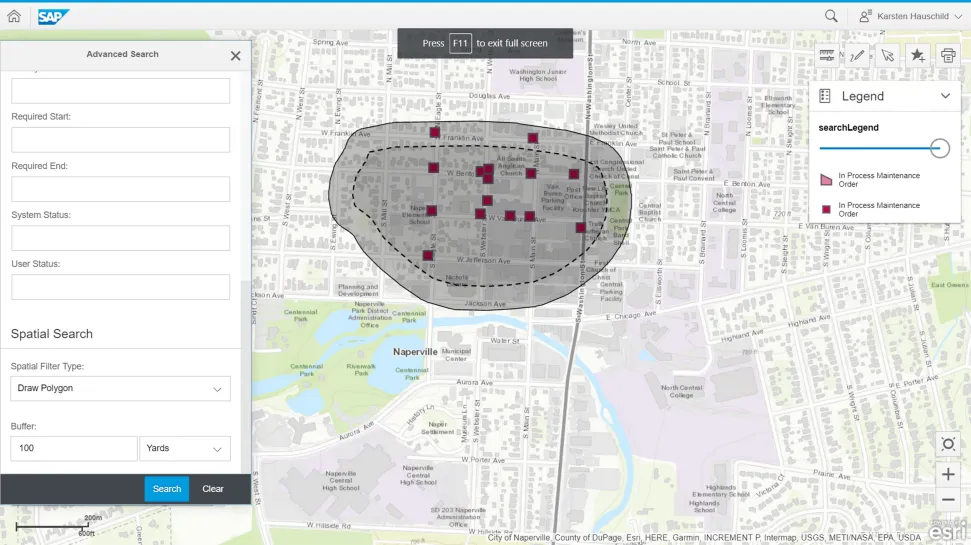Image resolution: width=971 pixels, height=545 pixels.
Task: Open Karsten Hauschild user menu
Action: click(908, 16)
